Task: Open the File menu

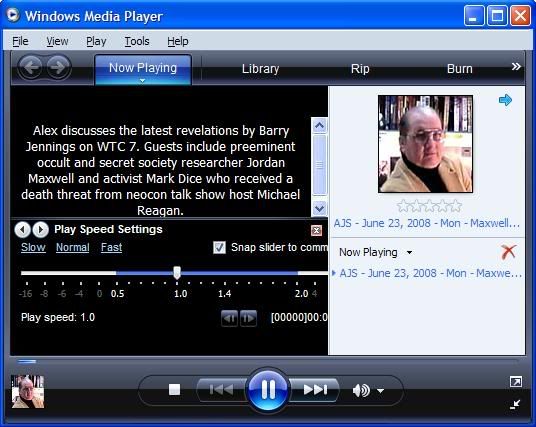Action: (21, 41)
